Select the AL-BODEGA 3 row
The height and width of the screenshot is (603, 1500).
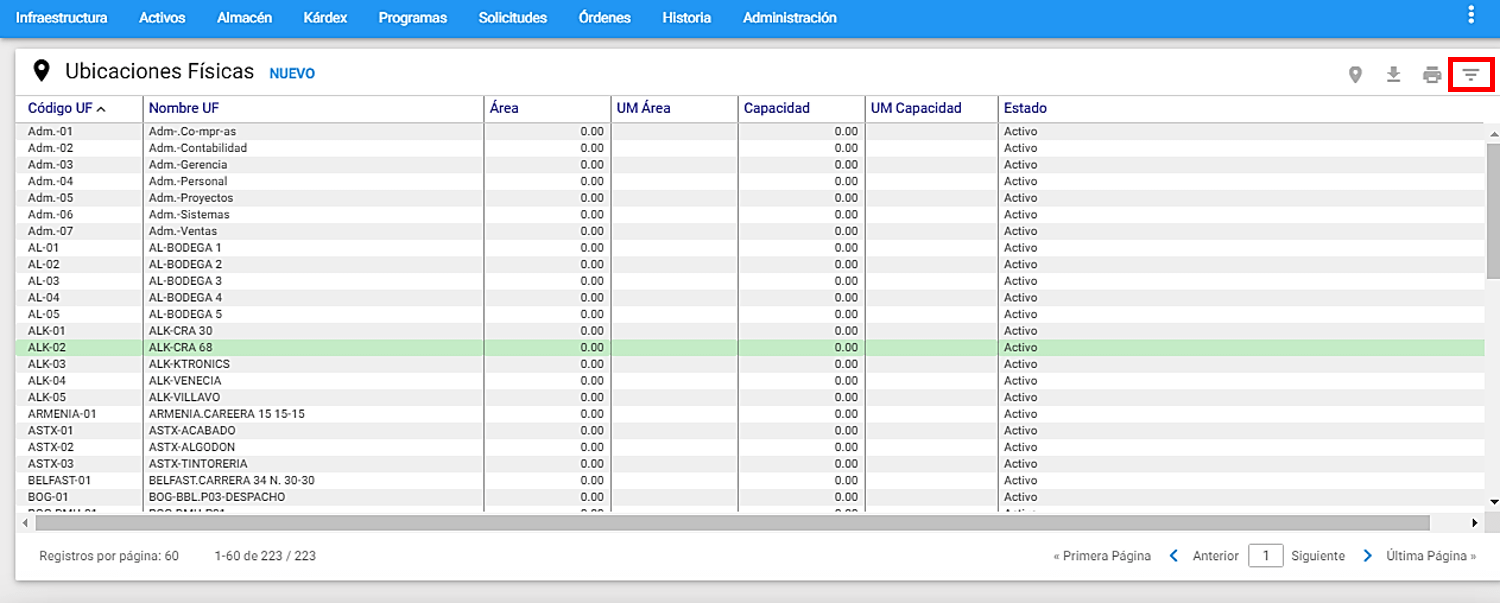tap(749, 281)
